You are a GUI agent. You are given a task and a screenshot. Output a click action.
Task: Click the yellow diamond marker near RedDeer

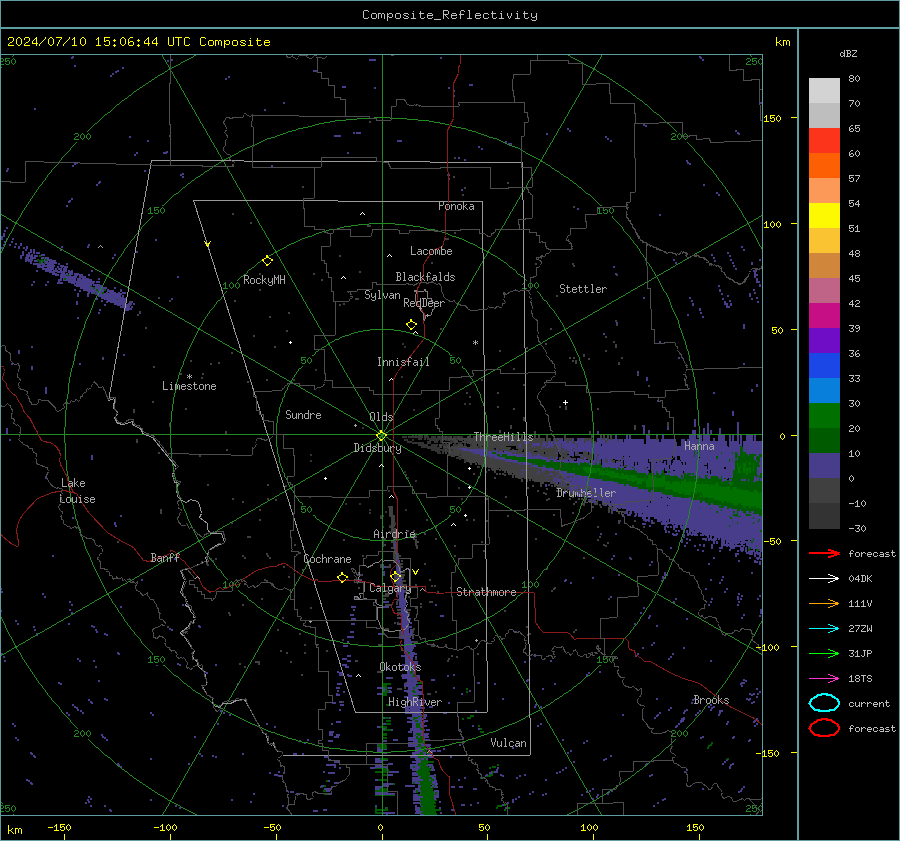click(x=411, y=325)
